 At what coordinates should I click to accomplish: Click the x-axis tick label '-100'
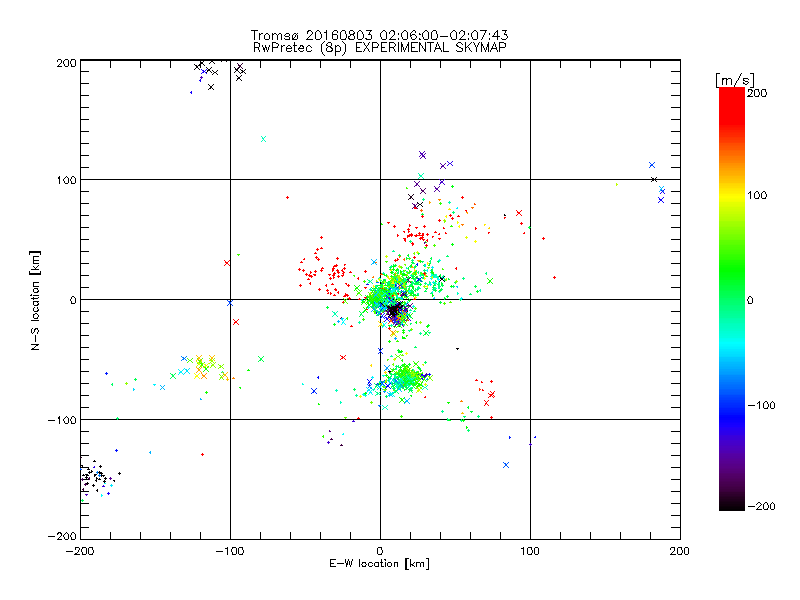click(230, 551)
